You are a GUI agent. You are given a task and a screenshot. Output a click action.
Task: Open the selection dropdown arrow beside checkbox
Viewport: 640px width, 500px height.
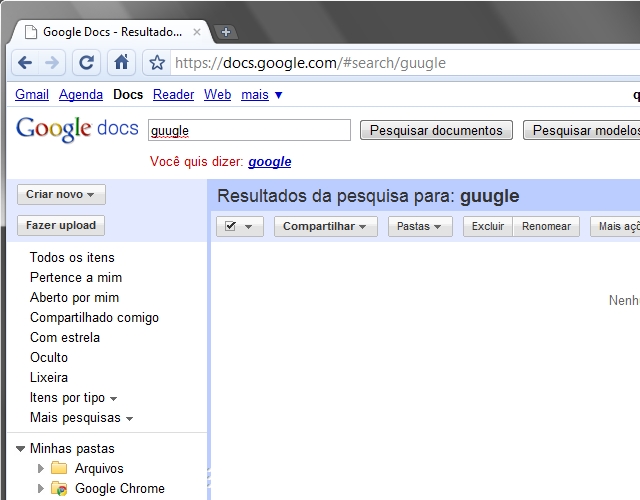(x=249, y=227)
